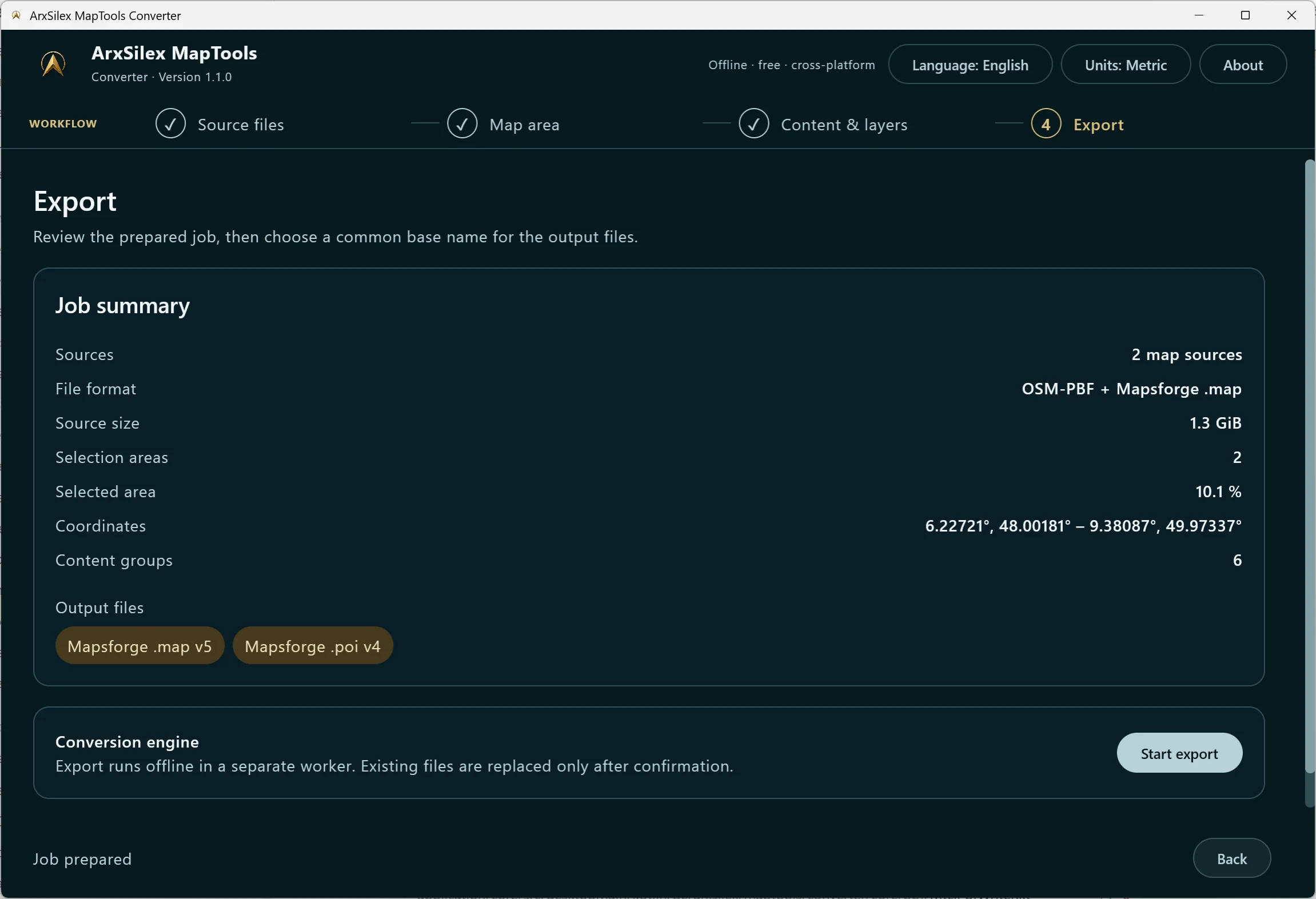1316x899 pixels.
Task: Go to the Source files workflow step
Action: (241, 125)
